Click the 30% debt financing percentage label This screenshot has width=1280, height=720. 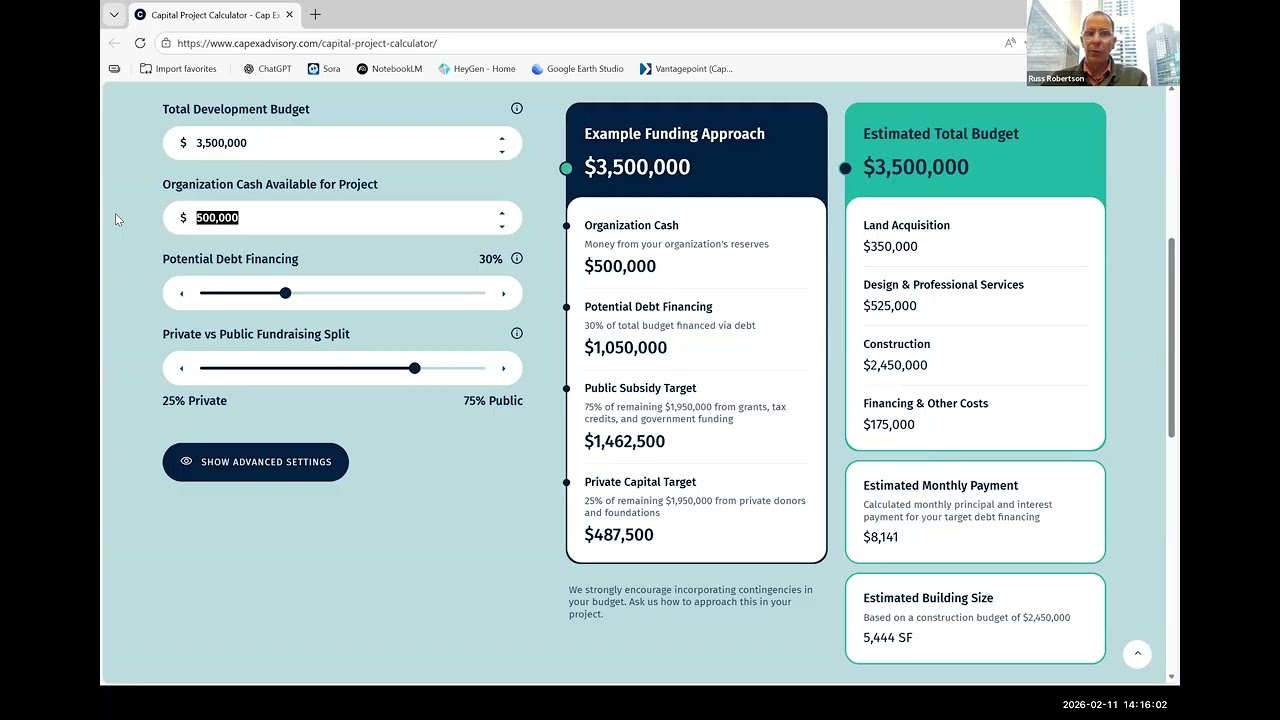point(490,259)
